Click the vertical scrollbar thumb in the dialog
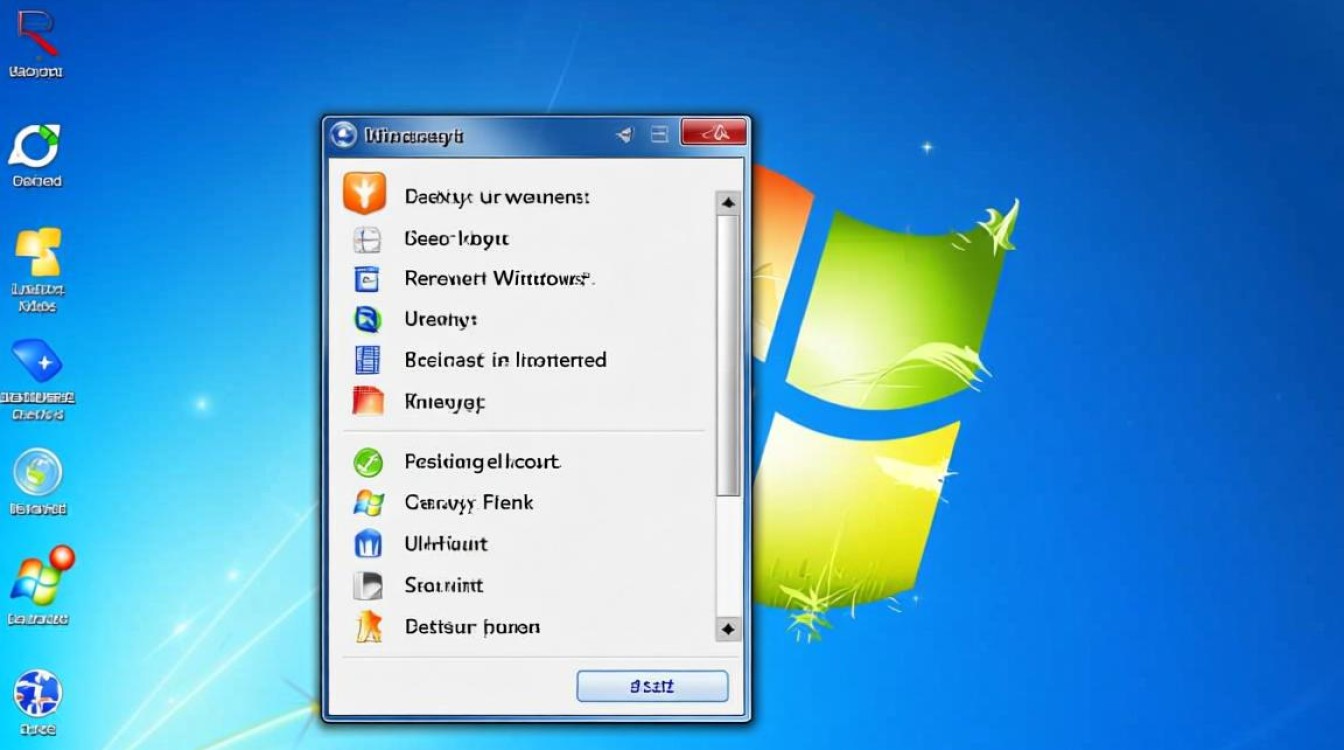1344x750 pixels. click(x=728, y=355)
